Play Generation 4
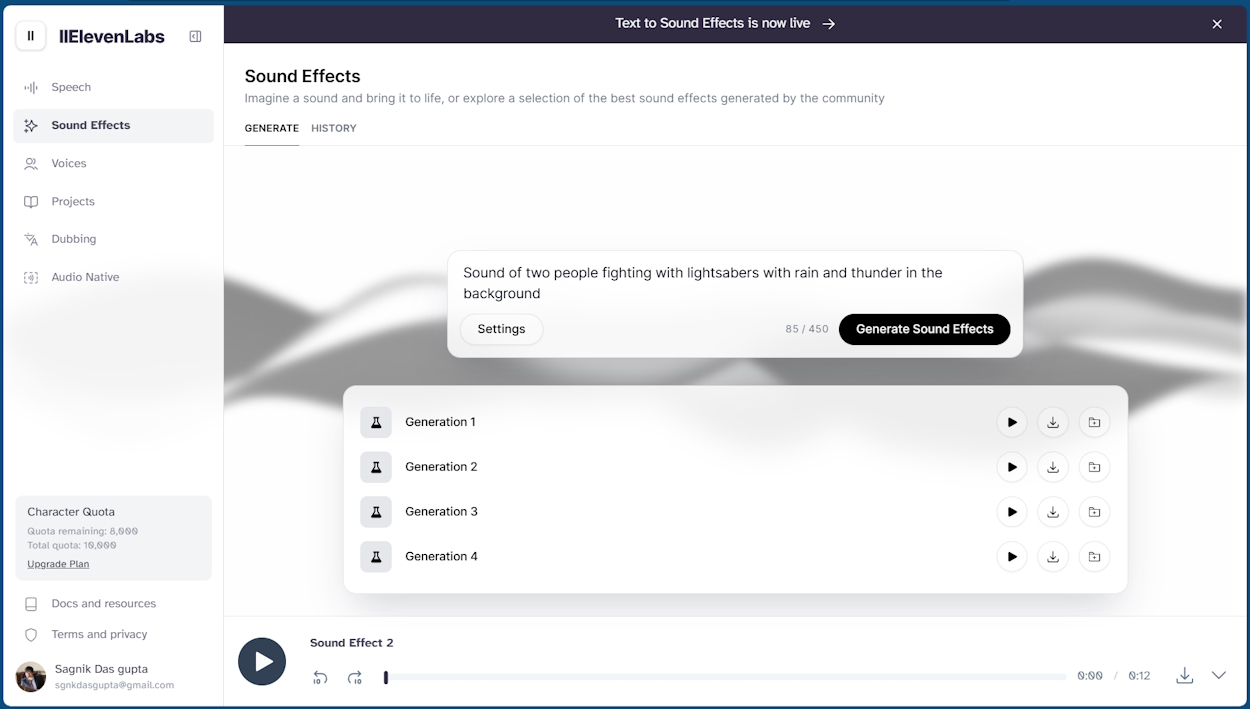 [x=1012, y=557]
